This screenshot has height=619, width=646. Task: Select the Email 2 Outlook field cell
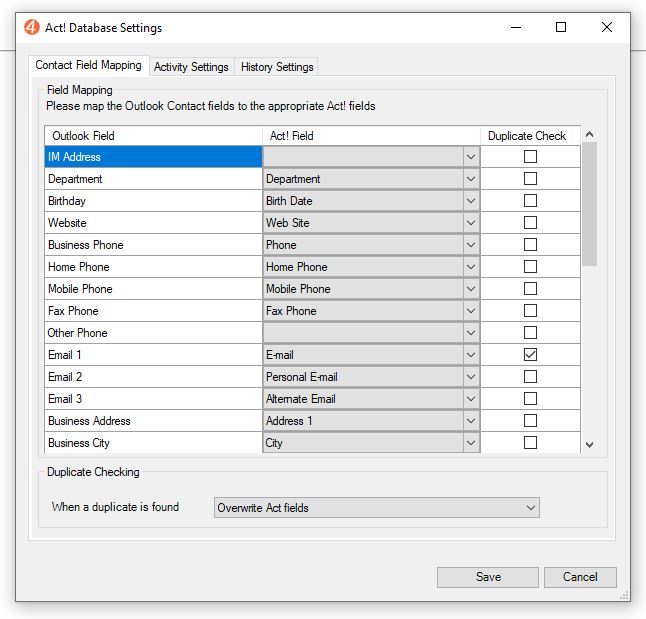click(153, 377)
